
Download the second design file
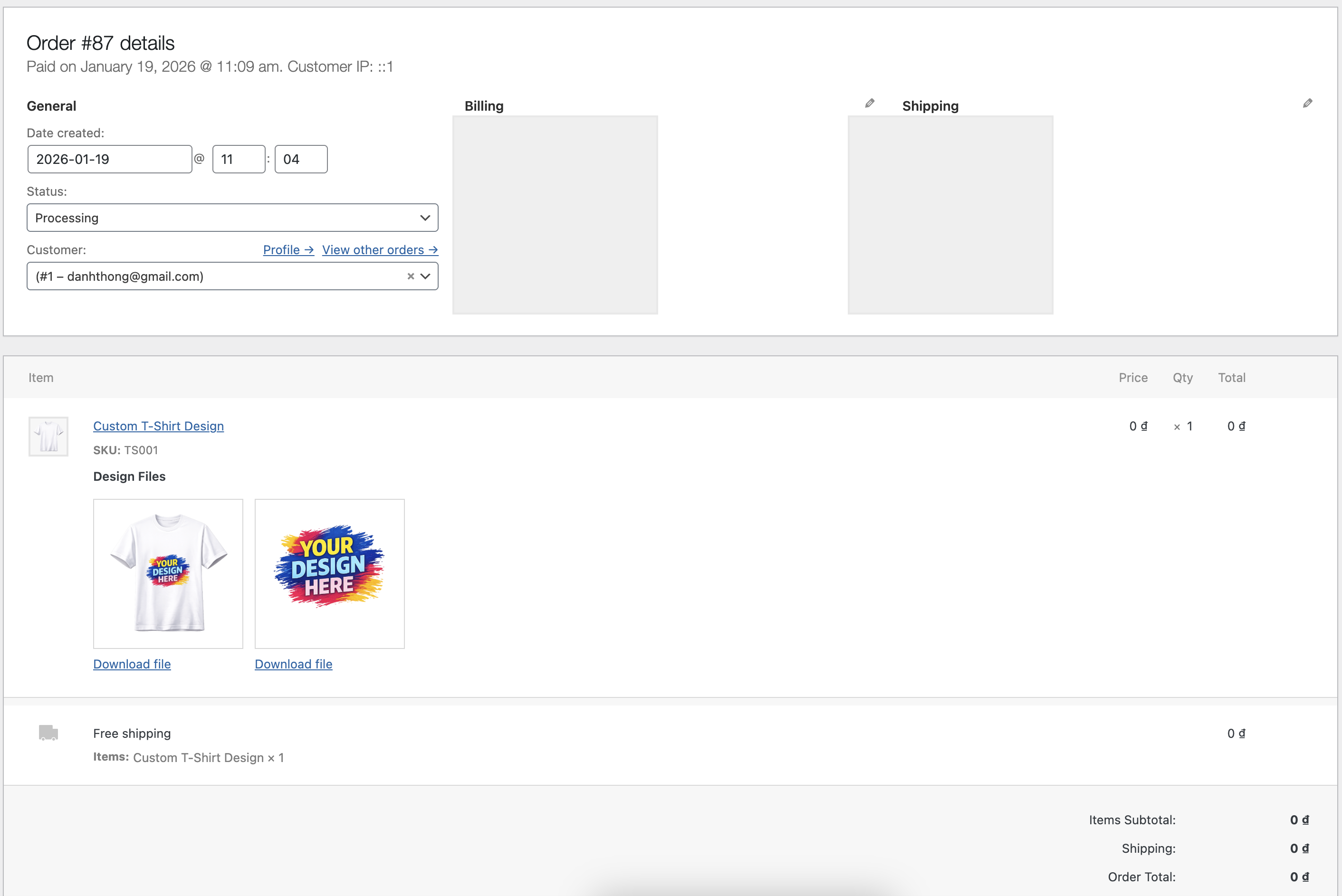tap(293, 664)
